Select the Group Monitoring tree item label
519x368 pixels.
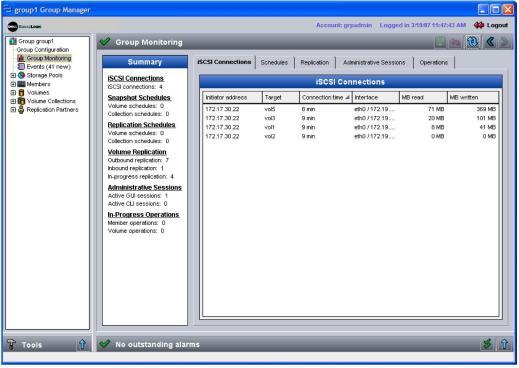(x=49, y=58)
